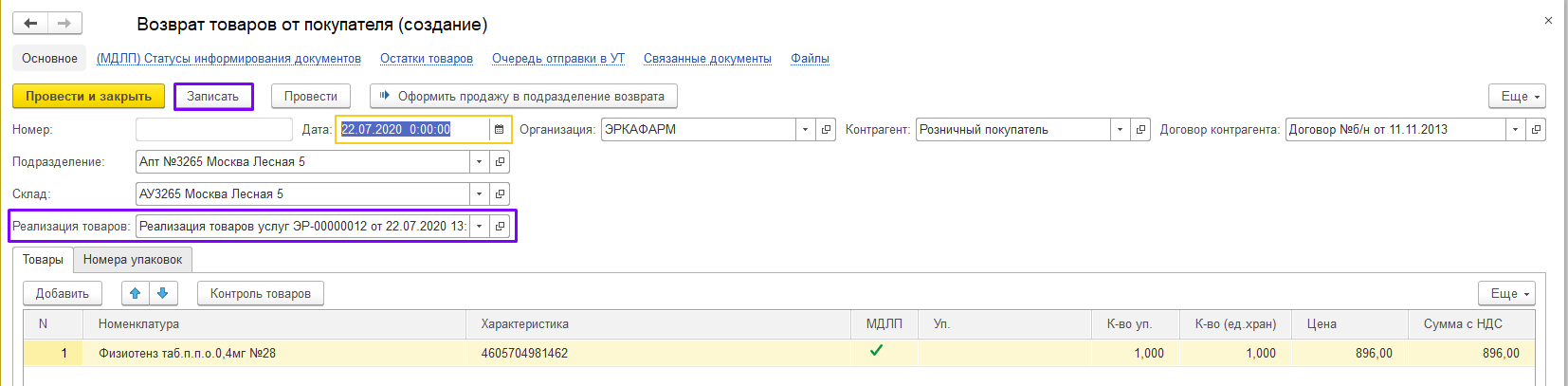
Task: Open the Контрагент record with its open icon
Action: coord(1141,129)
